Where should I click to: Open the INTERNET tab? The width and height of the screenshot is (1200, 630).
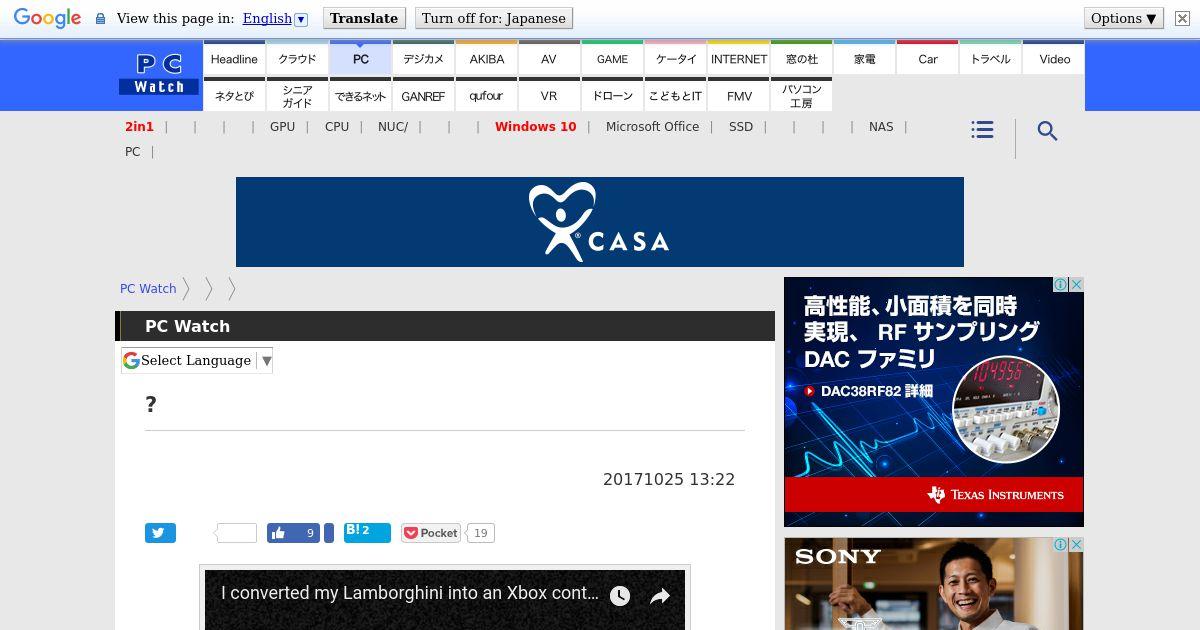click(738, 59)
